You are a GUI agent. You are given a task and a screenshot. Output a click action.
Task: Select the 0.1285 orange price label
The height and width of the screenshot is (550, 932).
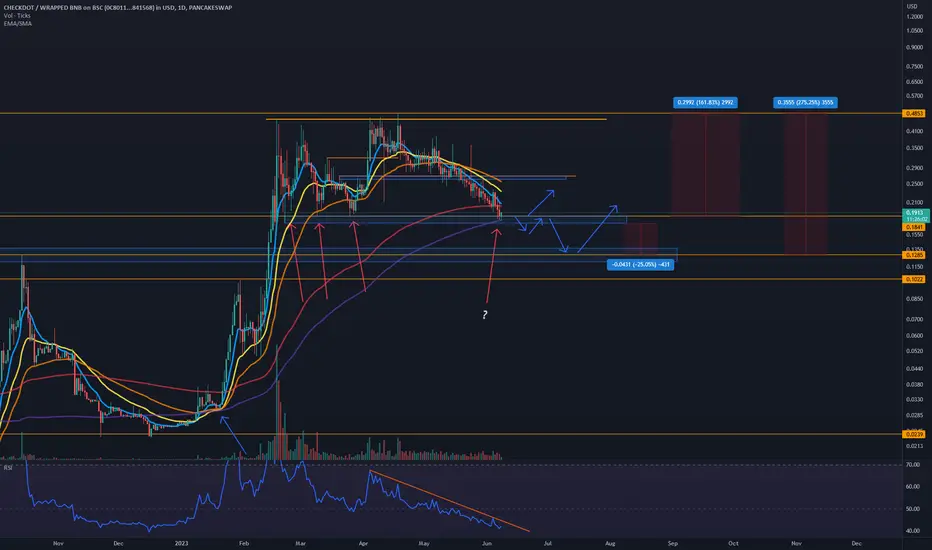pyautogui.click(x=914, y=255)
